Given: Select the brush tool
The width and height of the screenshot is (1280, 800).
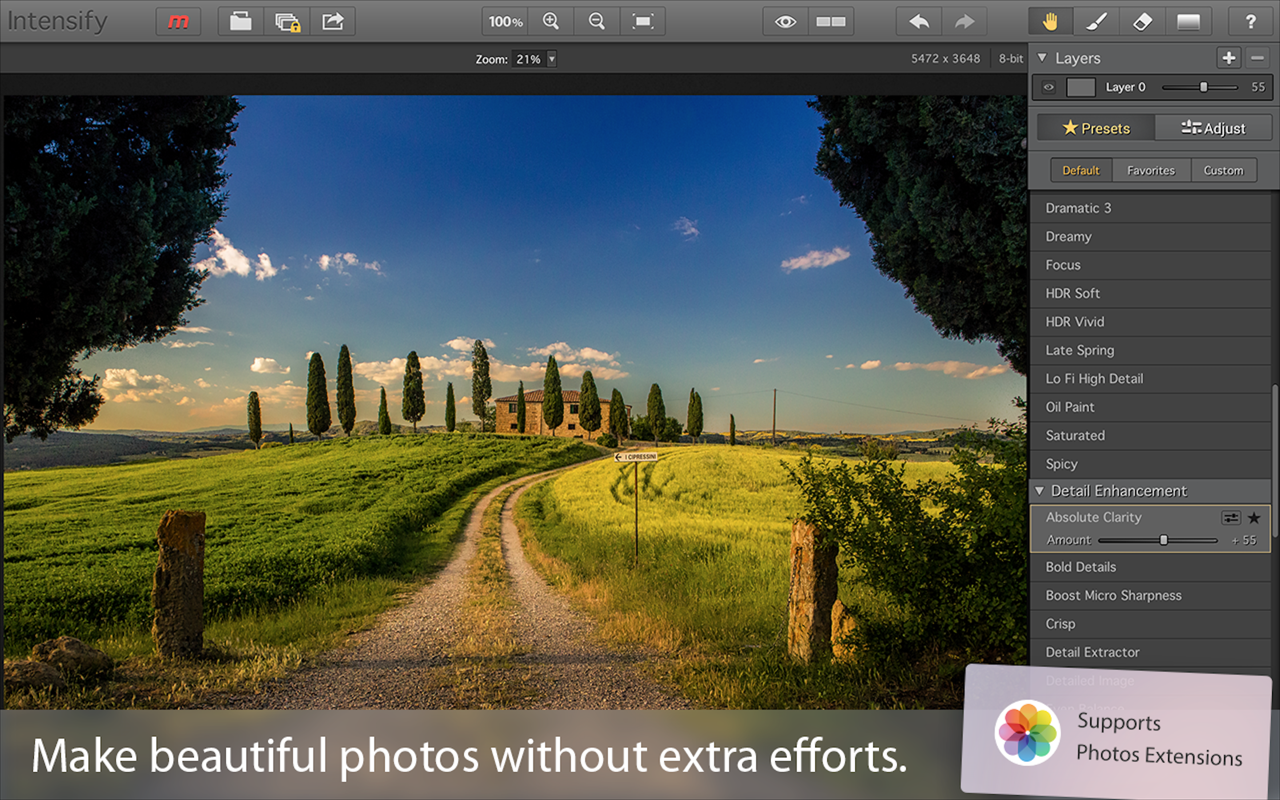Looking at the screenshot, I should pyautogui.click(x=1097, y=21).
